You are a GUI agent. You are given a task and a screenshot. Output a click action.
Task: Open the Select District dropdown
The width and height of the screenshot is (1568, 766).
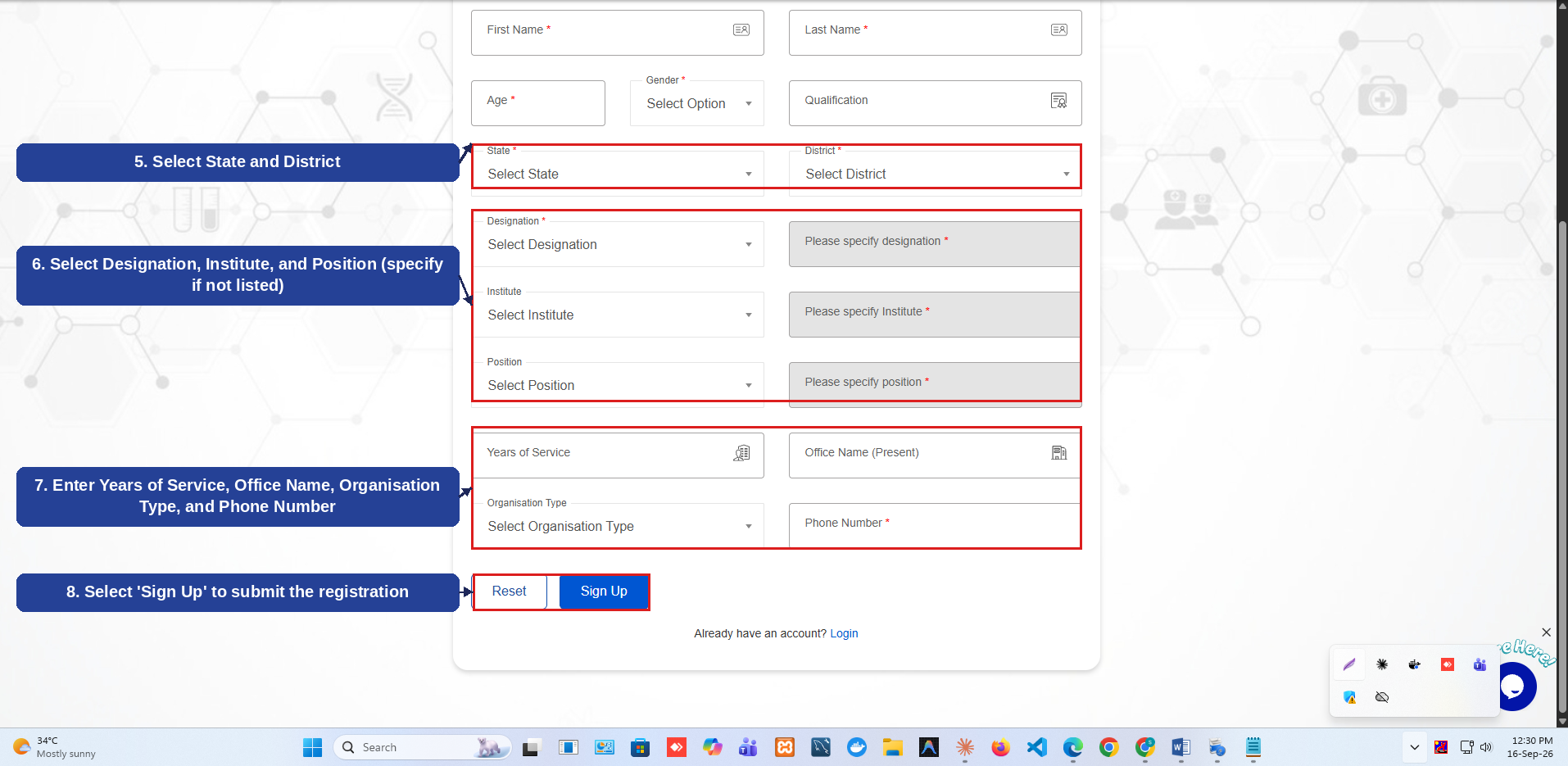pos(935,174)
